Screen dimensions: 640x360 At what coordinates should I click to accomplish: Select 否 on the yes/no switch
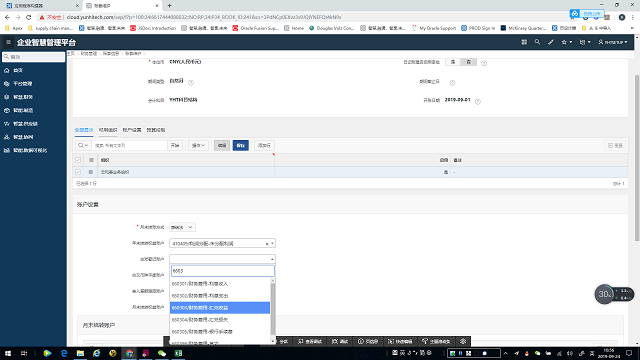tap(468, 62)
